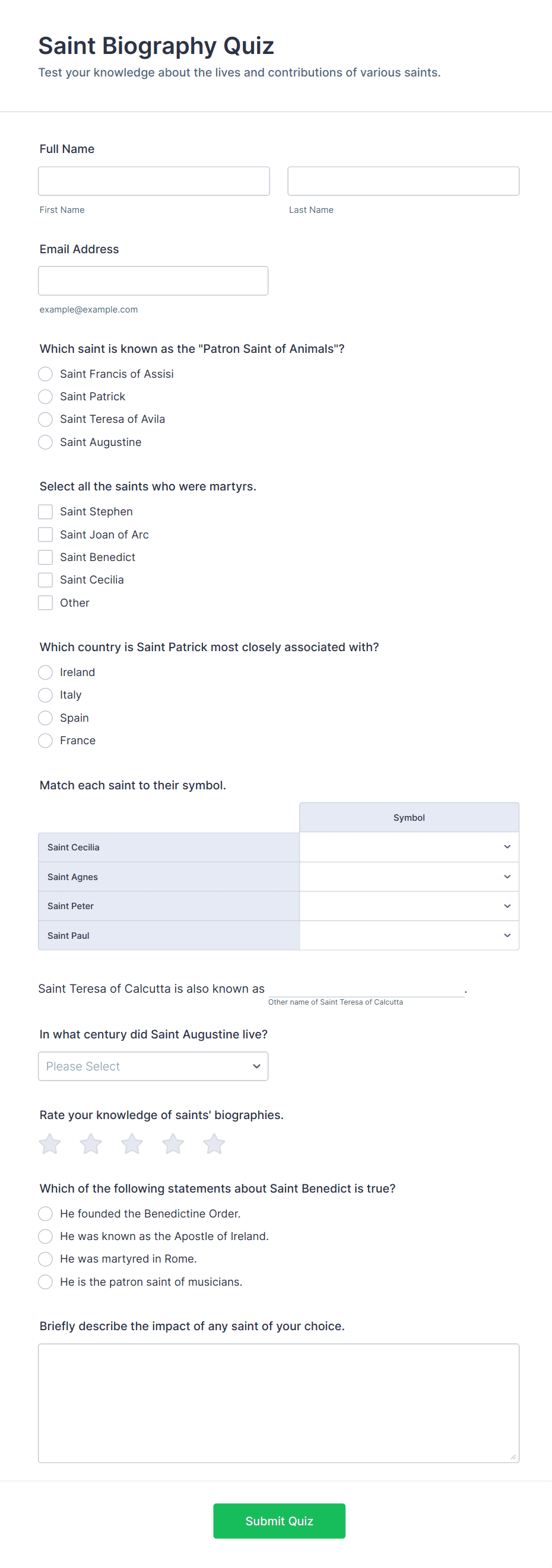Click the Email Address field
The width and height of the screenshot is (552, 1568).
pos(153,281)
